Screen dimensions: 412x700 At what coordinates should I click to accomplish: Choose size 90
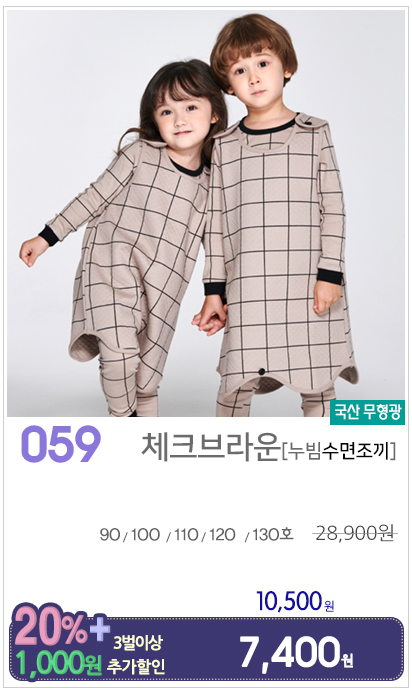110,534
